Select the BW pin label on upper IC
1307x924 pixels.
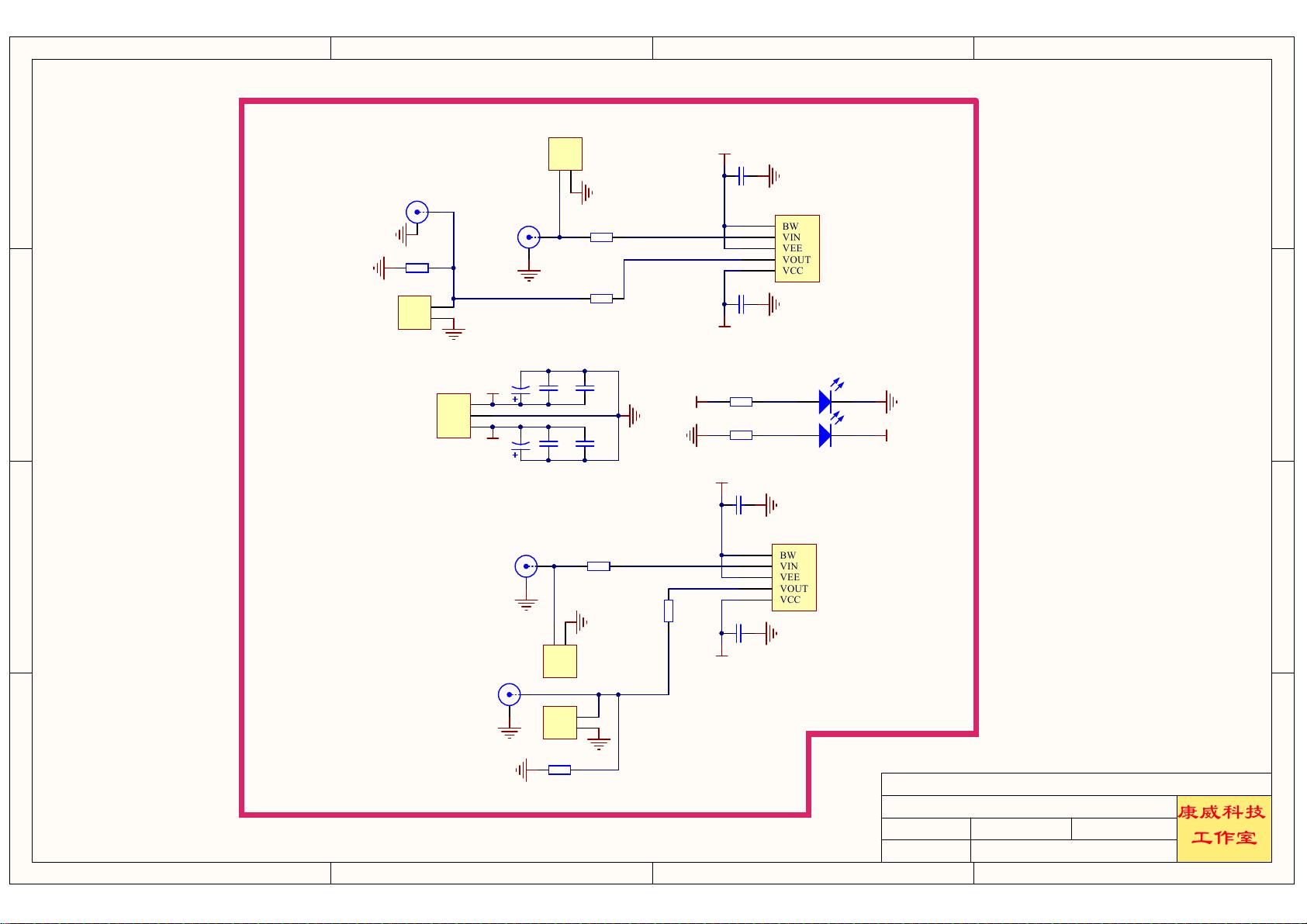click(x=790, y=227)
